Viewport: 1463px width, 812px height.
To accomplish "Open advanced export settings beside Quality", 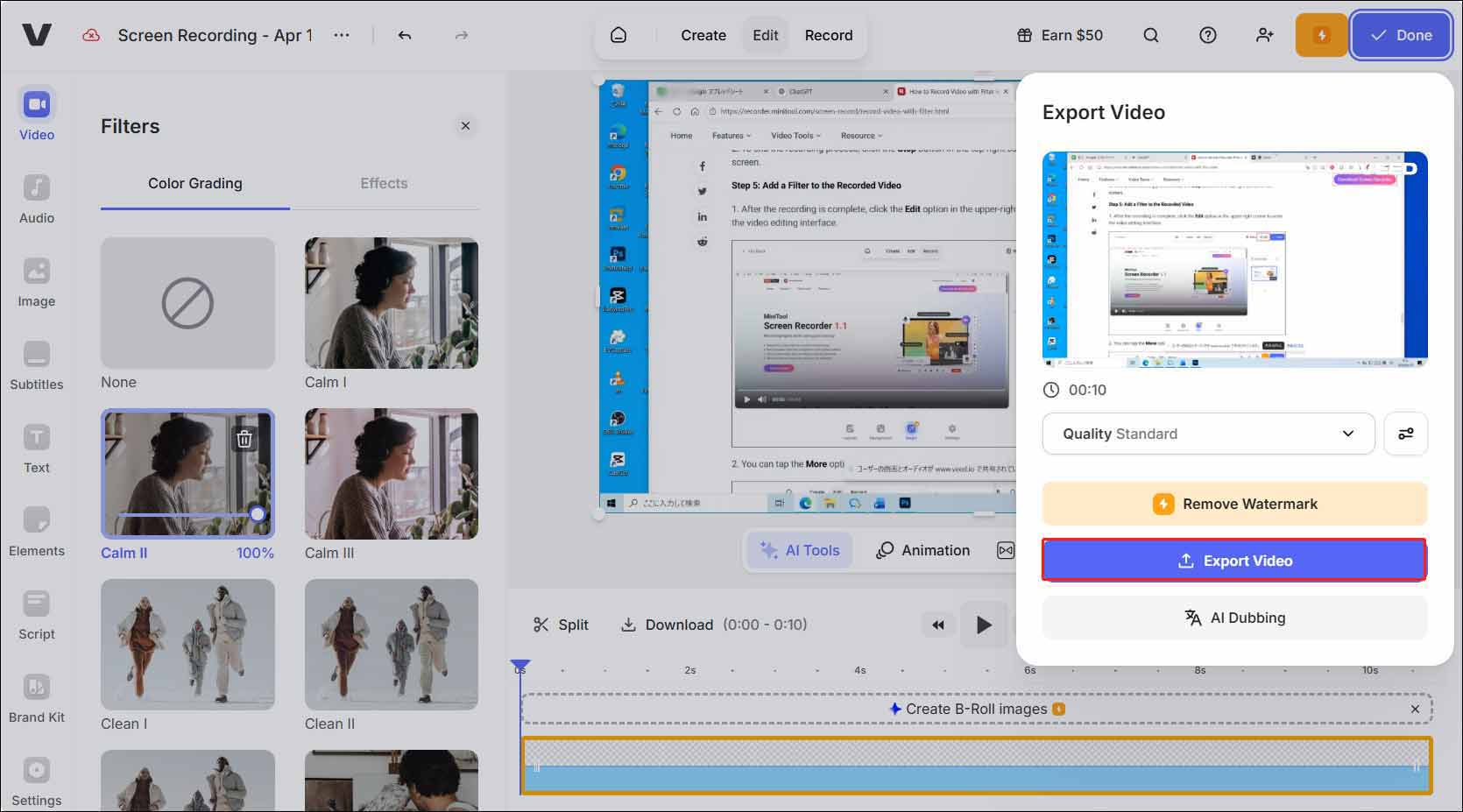I will tap(1405, 434).
